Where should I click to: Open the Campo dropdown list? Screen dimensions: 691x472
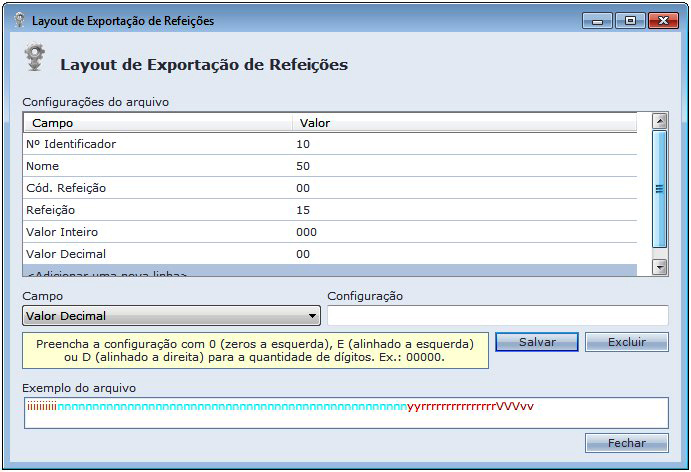(313, 316)
